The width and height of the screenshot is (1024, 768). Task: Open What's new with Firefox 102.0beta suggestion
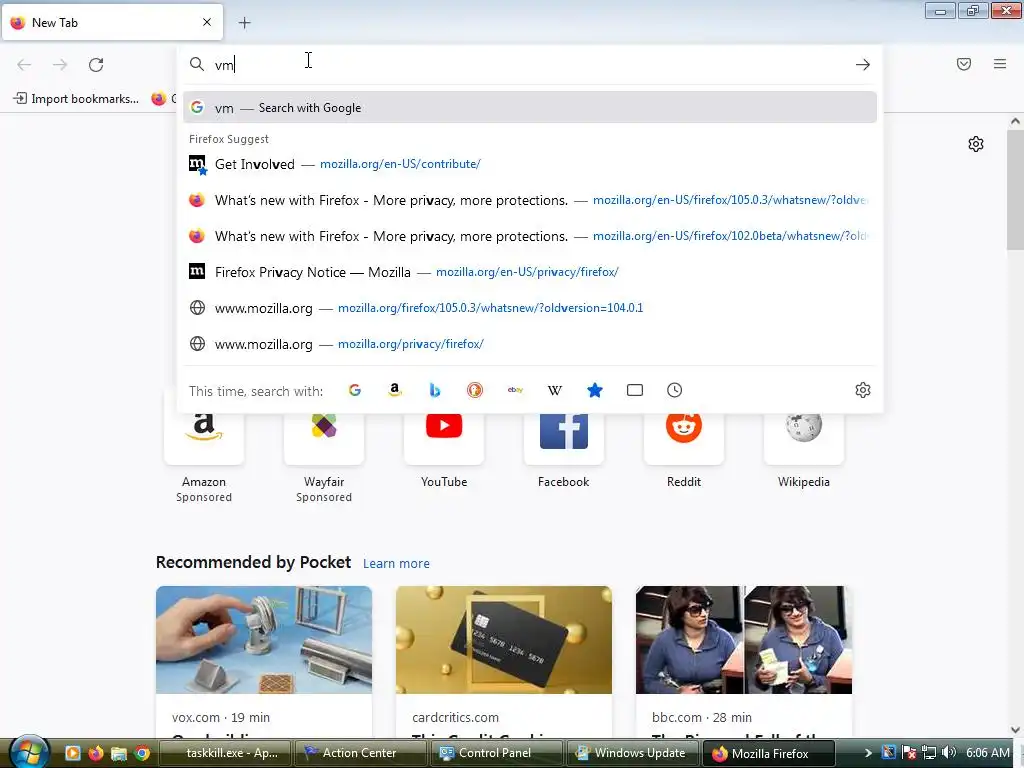tap(530, 236)
